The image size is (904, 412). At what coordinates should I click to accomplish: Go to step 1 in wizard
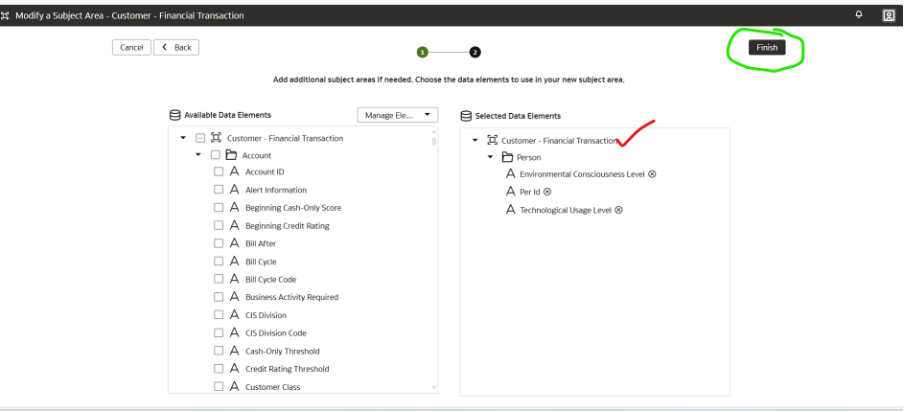[423, 52]
